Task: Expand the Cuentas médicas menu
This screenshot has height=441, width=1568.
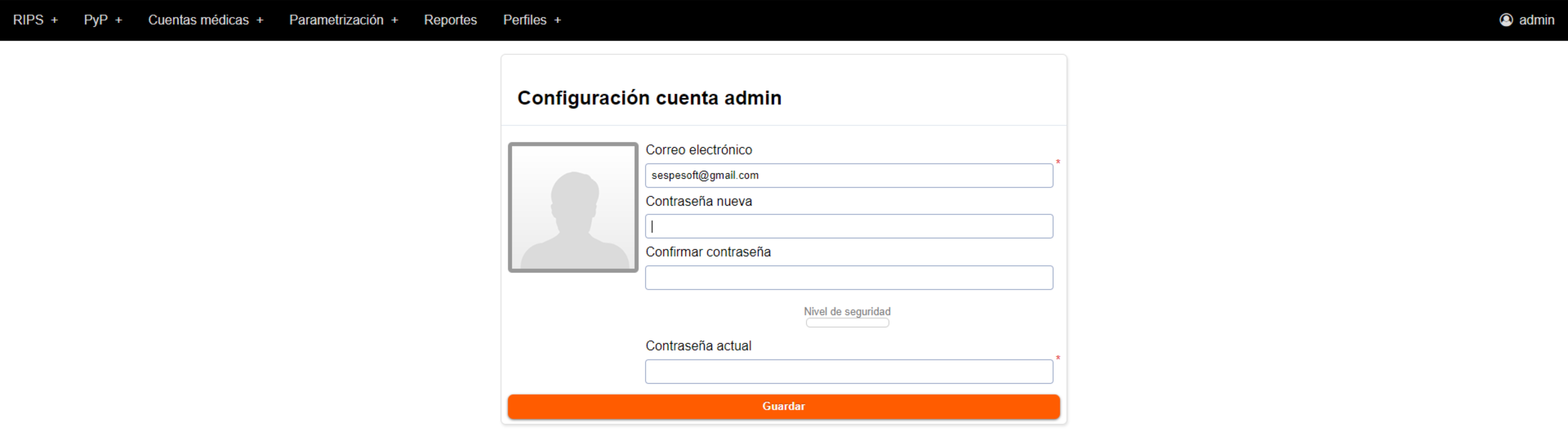Action: pos(206,20)
